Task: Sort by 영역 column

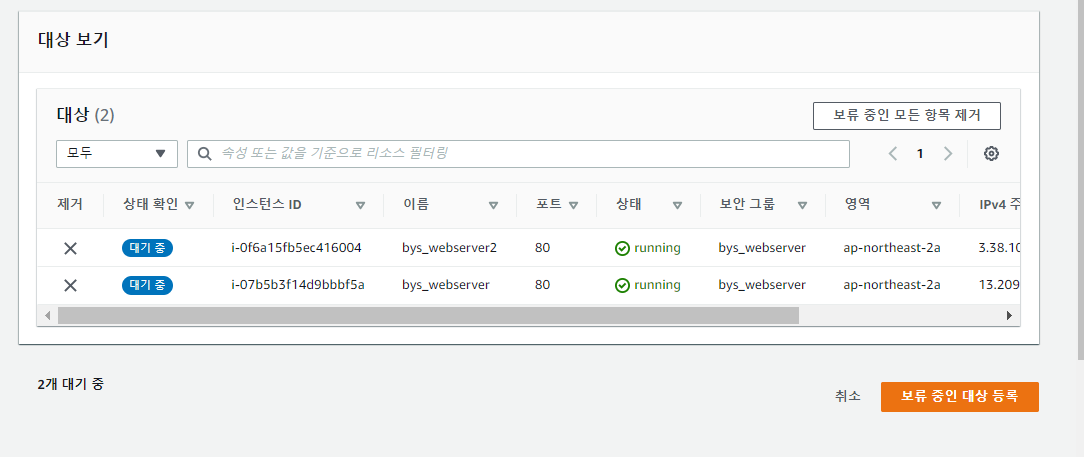Action: [x=936, y=205]
